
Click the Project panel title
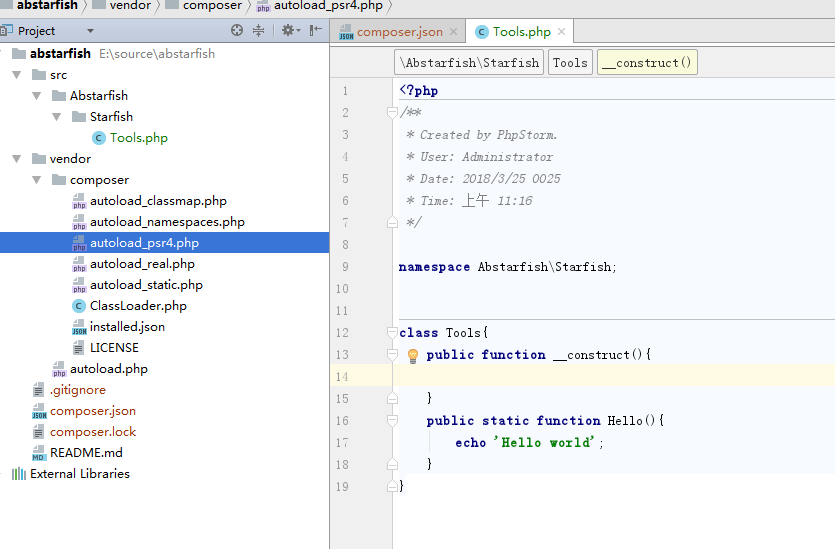pyautogui.click(x=36, y=31)
